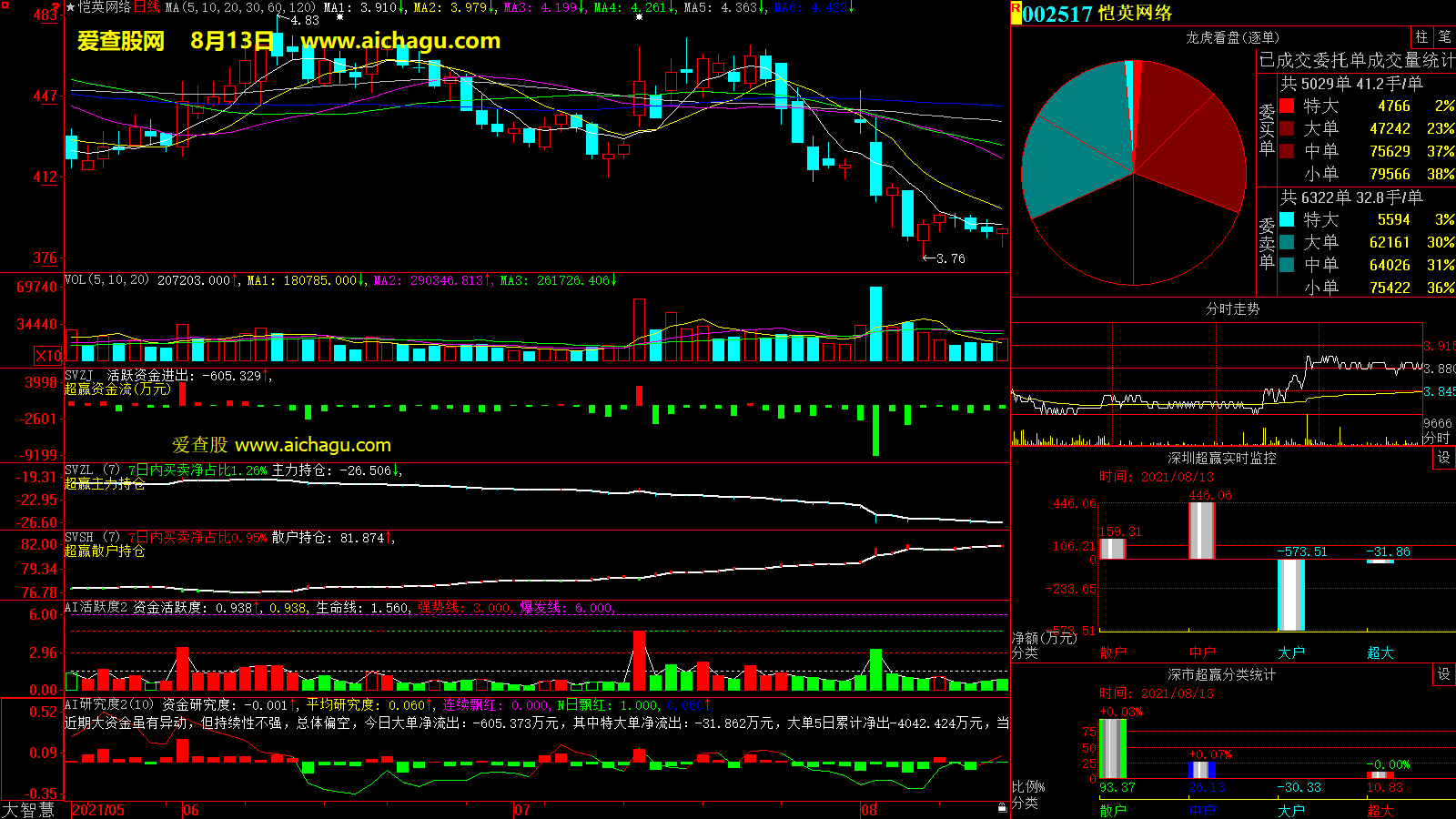This screenshot has width=1456, height=819.
Task: Open 设 settings for 深市超赢分类统计 panel
Action: 1444,674
